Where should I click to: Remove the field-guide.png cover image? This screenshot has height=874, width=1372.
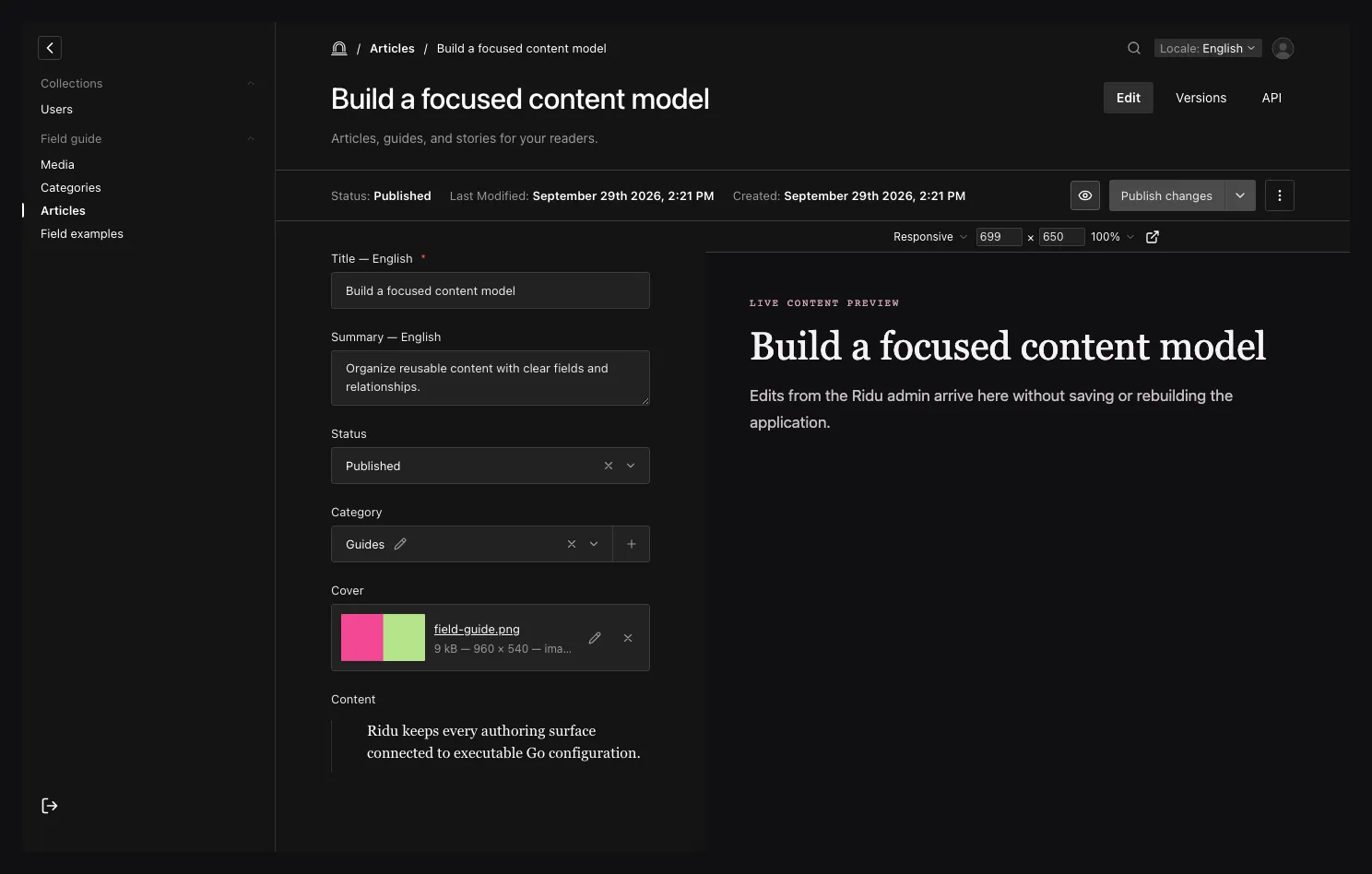click(628, 638)
